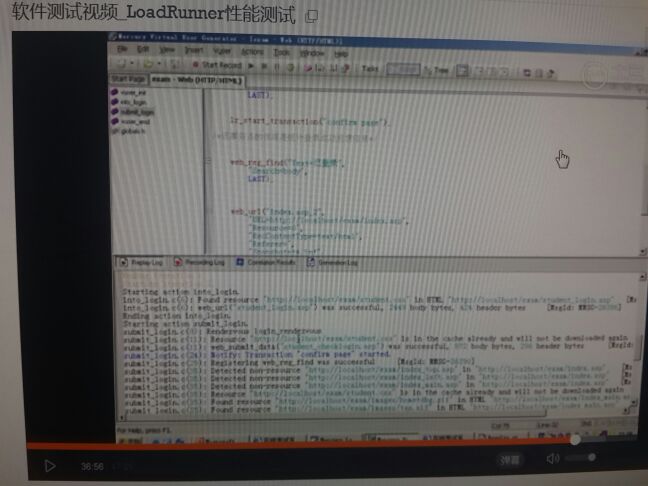The image size is (648, 486).
Task: Switch to the Start Page tab
Action: (128, 79)
